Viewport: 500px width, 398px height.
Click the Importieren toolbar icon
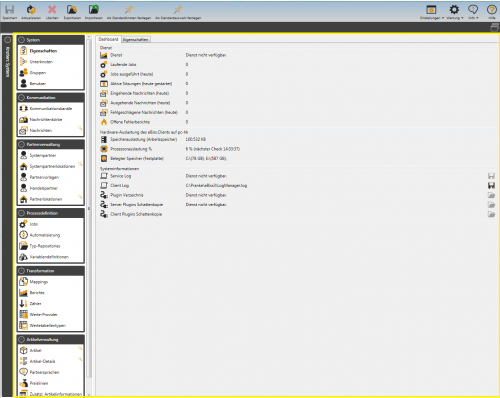coord(94,10)
